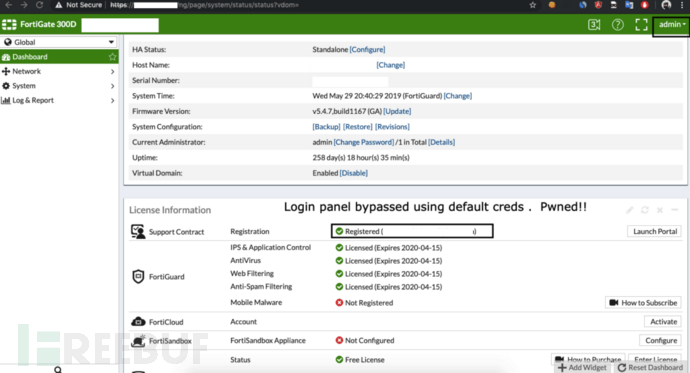Click the Not Secure warning indicator
The width and height of the screenshot is (690, 373).
[78, 5]
